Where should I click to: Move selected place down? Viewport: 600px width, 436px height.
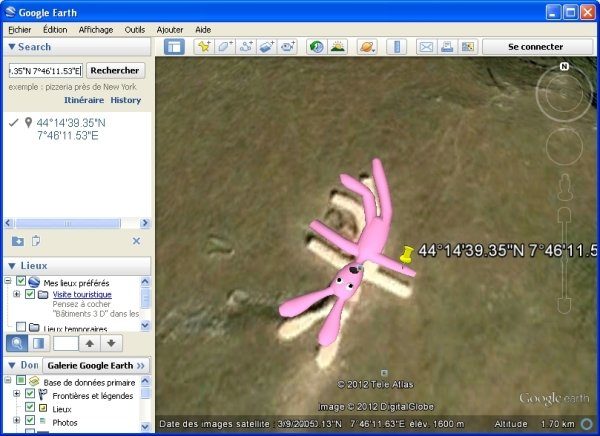111,343
